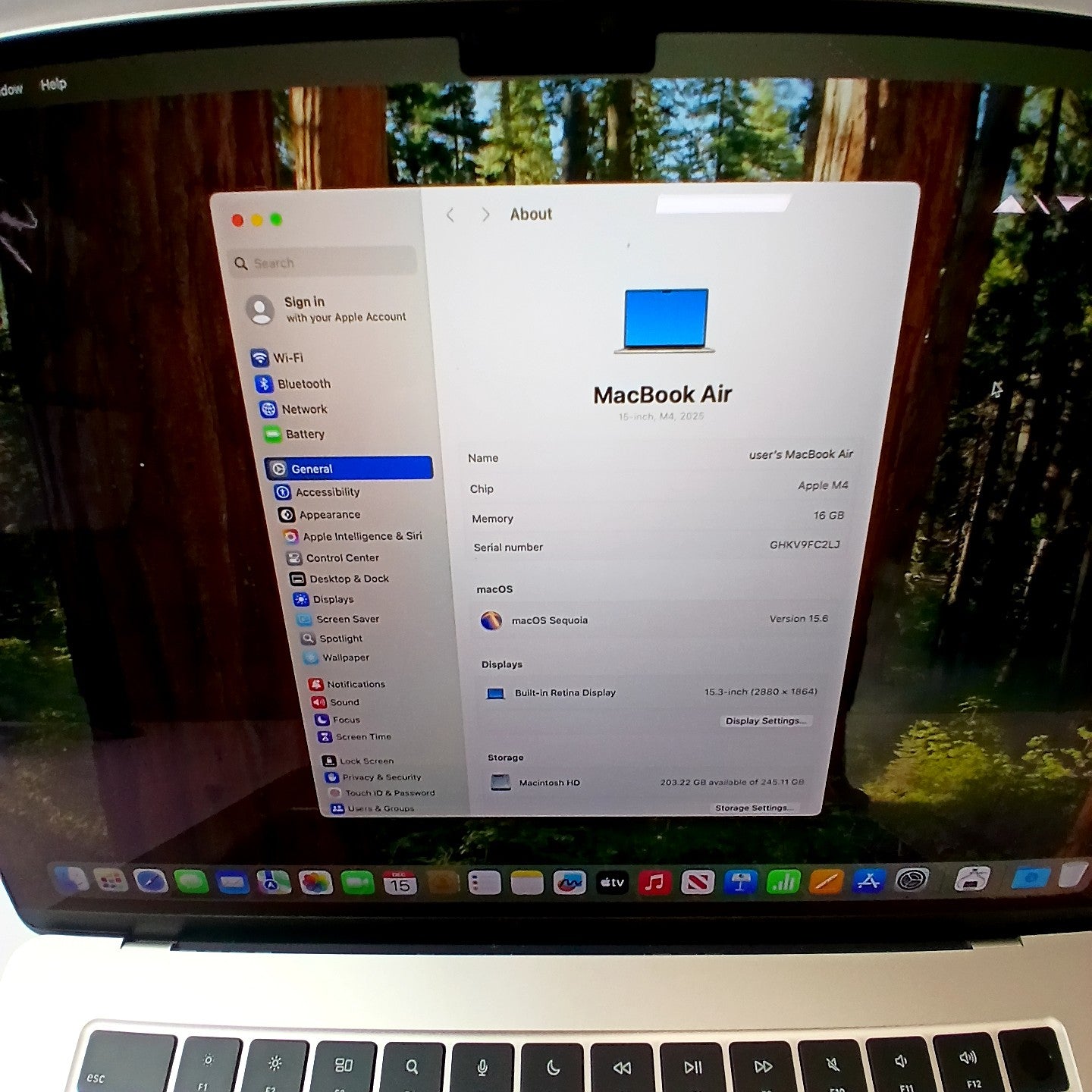This screenshot has height=1092, width=1092.
Task: Open Music app from the Dock
Action: coord(654,882)
